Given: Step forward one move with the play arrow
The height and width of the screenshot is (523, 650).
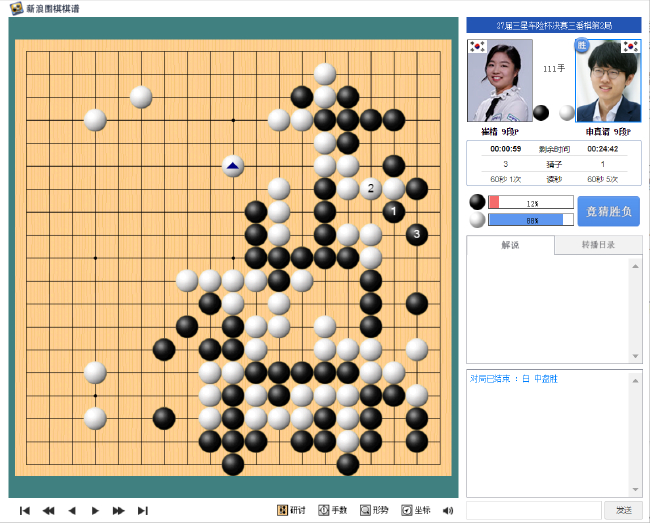Looking at the screenshot, I should [95, 511].
